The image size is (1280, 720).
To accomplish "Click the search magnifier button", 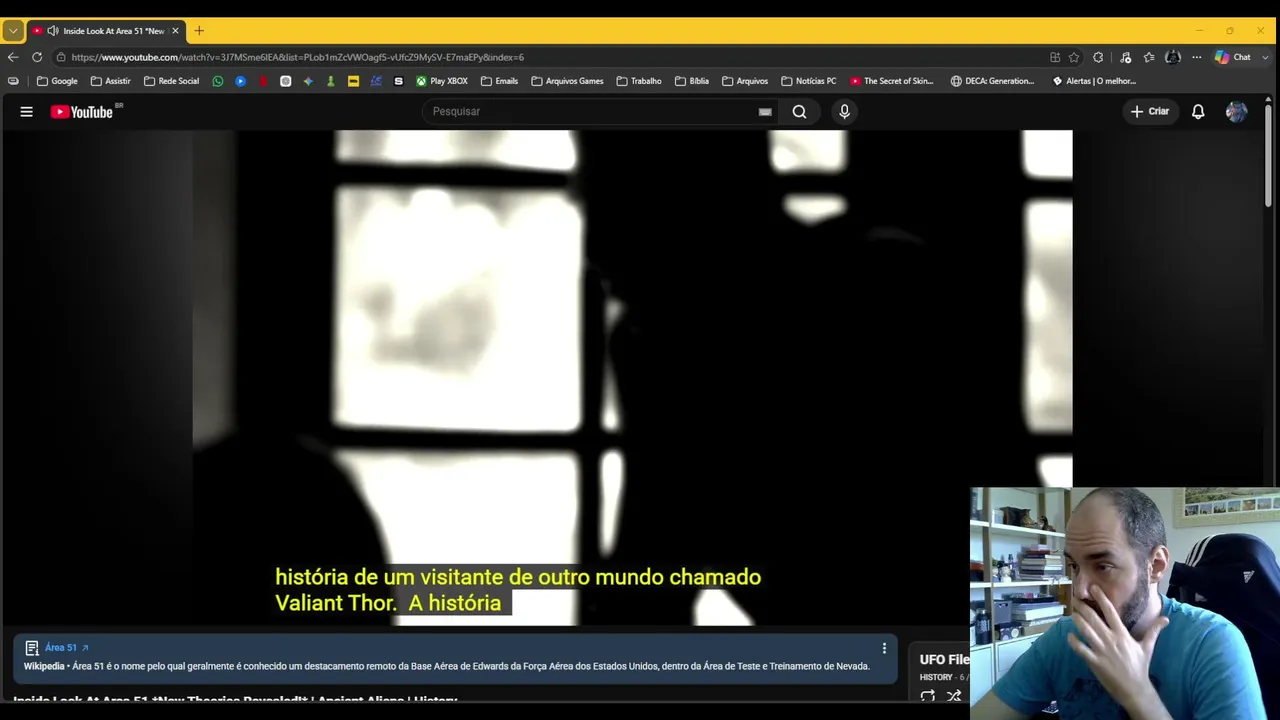I will (x=799, y=112).
